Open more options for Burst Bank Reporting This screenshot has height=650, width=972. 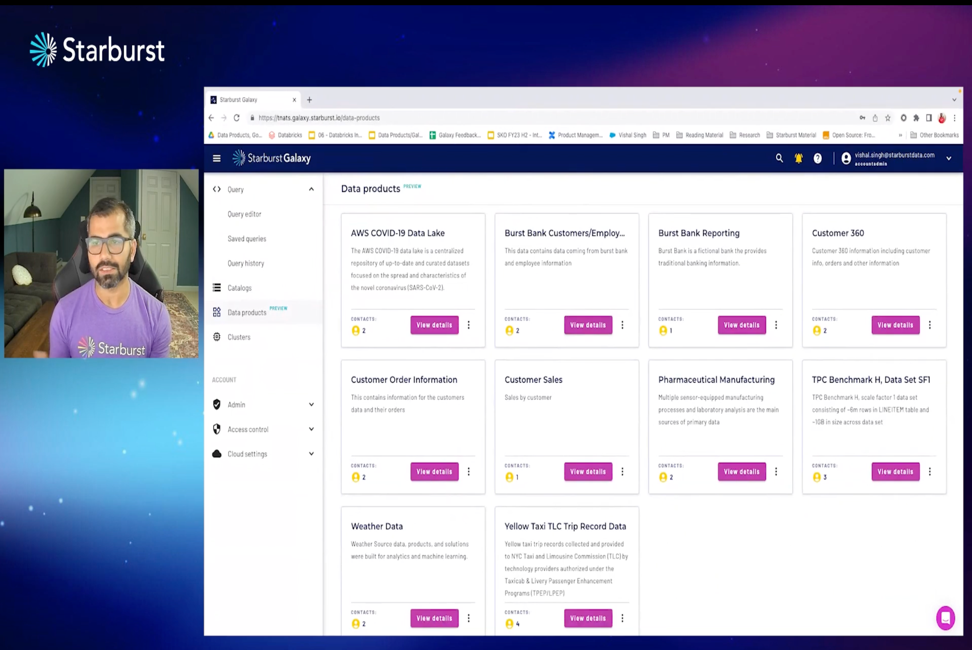point(776,325)
